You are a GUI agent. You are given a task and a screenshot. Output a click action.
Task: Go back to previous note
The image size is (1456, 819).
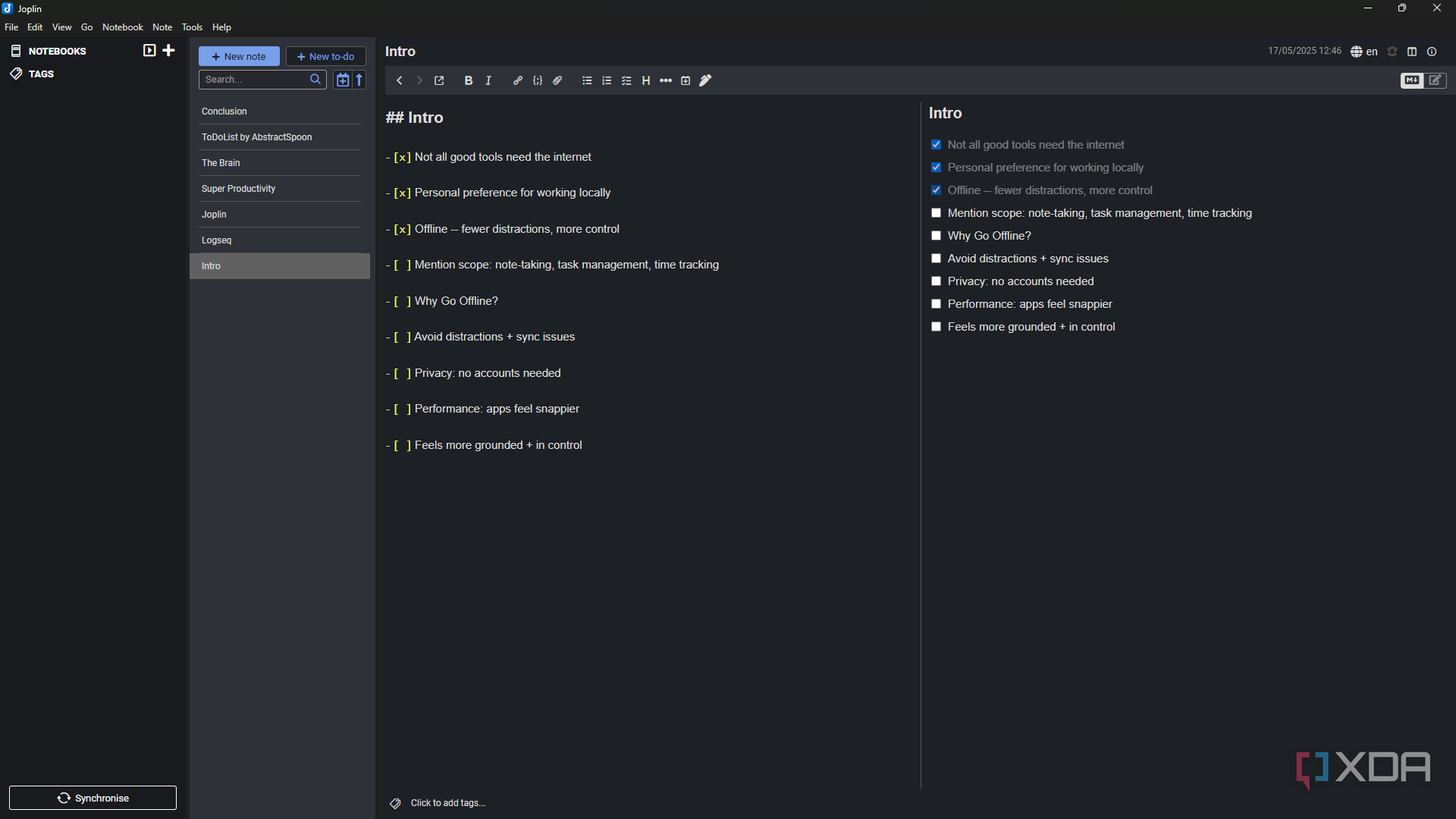point(400,81)
